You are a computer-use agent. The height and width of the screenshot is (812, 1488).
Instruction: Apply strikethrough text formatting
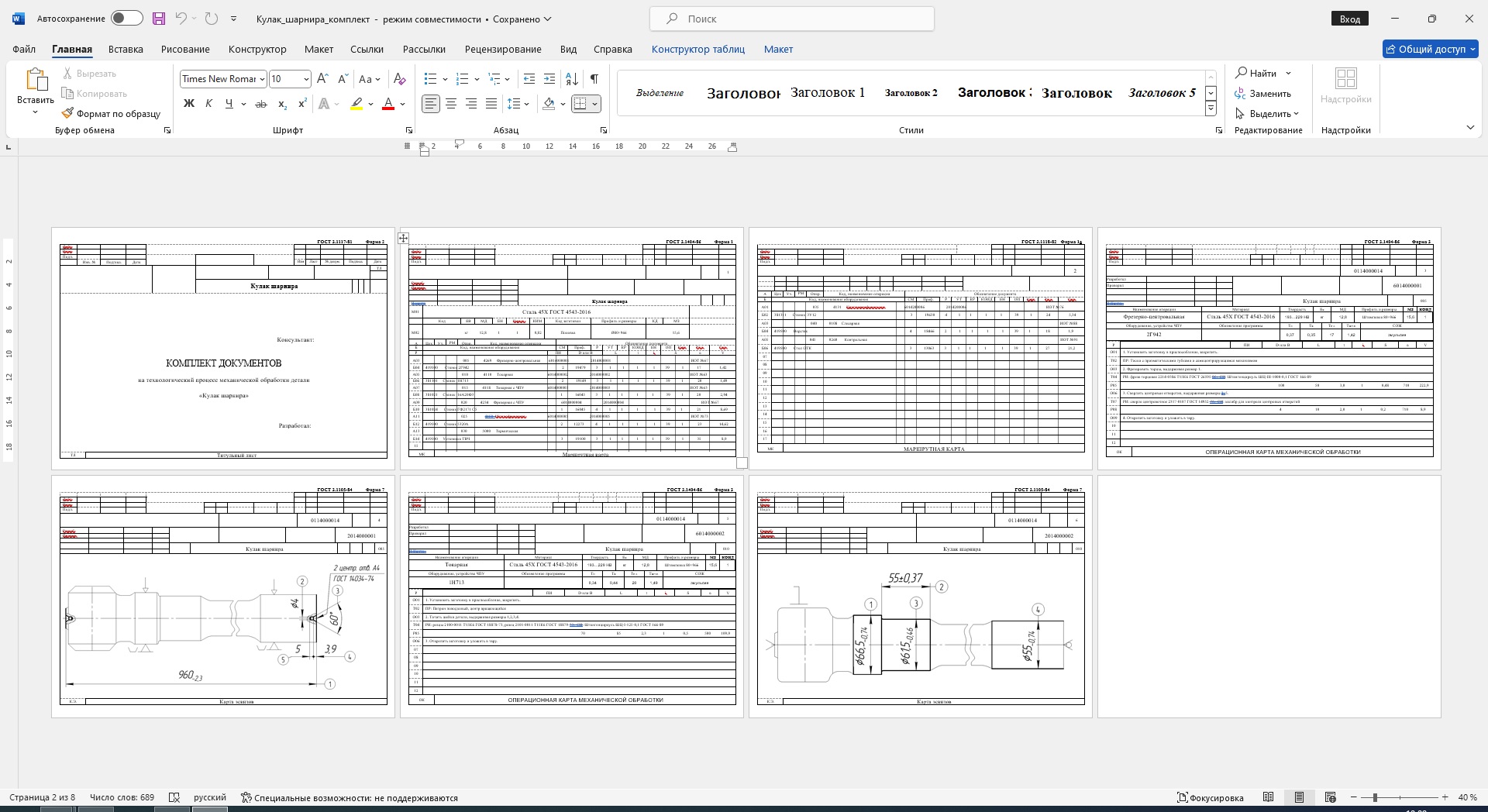[261, 104]
